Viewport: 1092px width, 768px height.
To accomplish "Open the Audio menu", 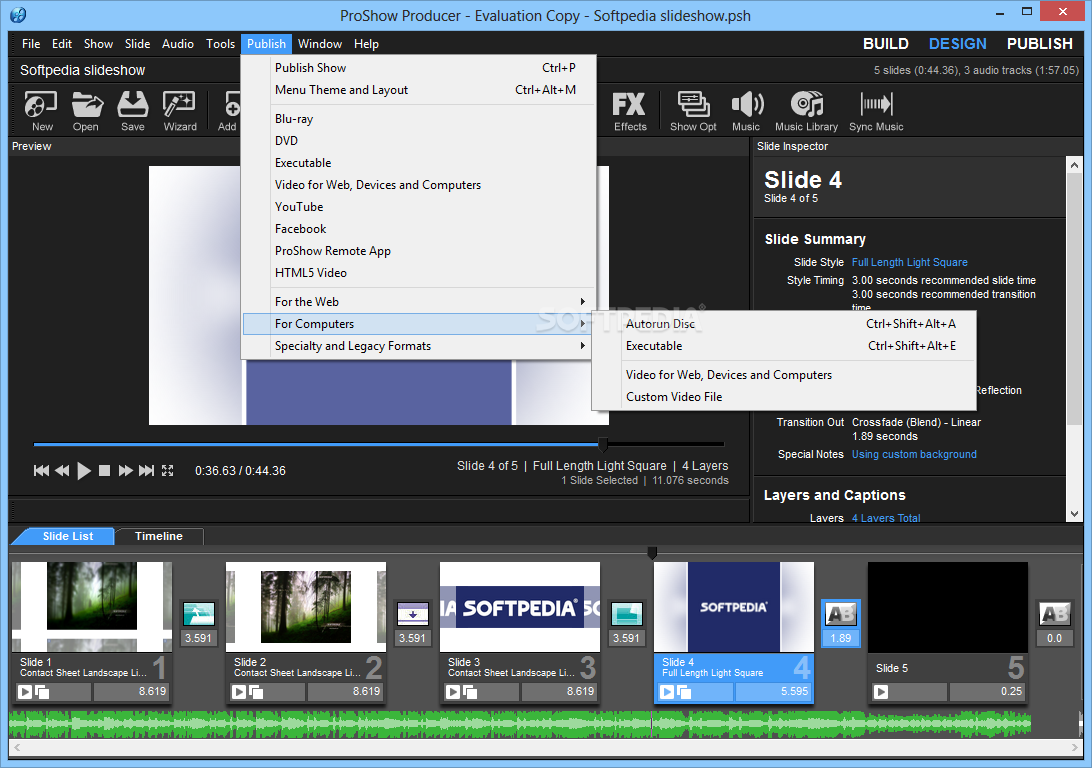I will [178, 44].
